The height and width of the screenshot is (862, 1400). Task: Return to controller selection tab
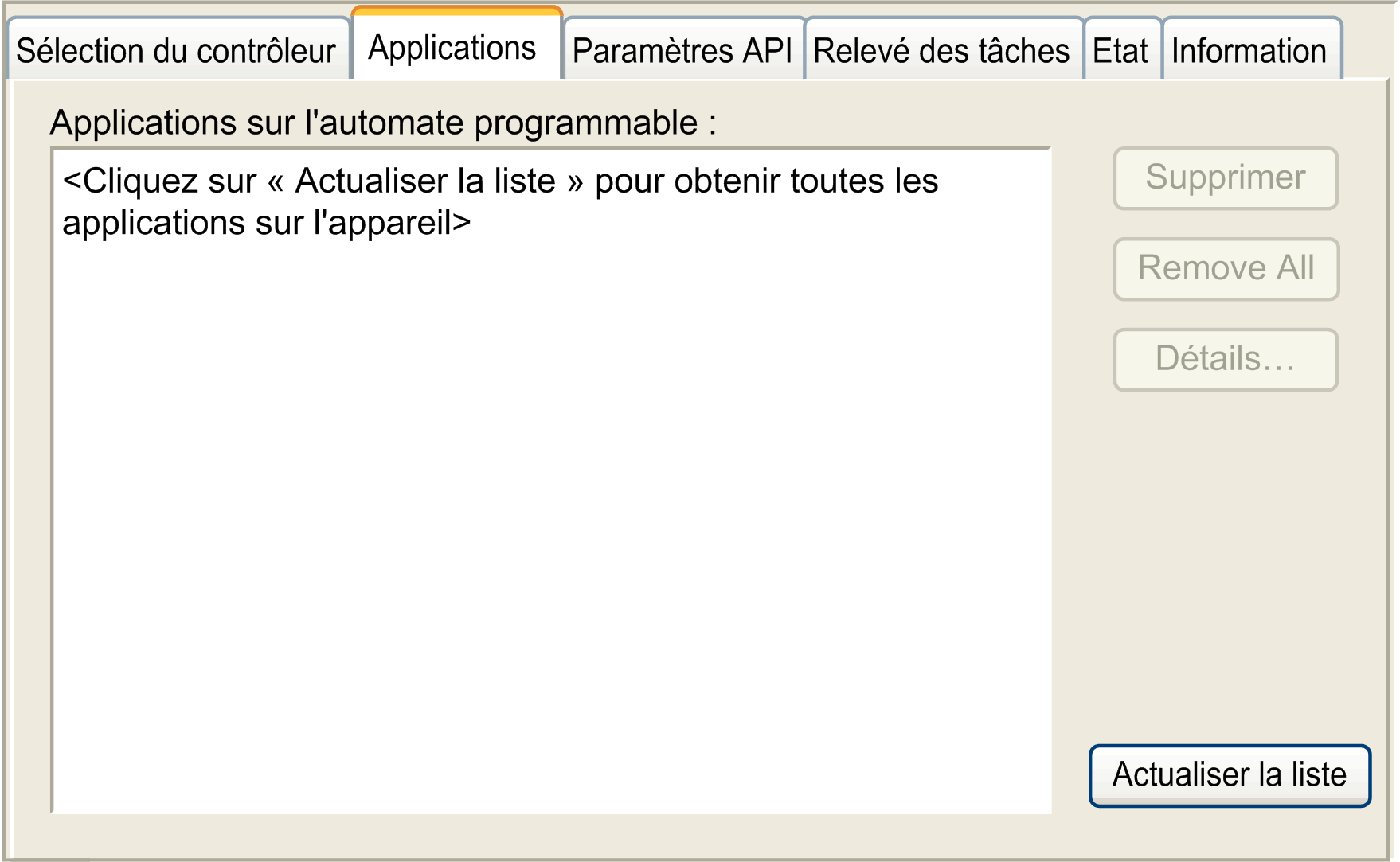(x=178, y=50)
